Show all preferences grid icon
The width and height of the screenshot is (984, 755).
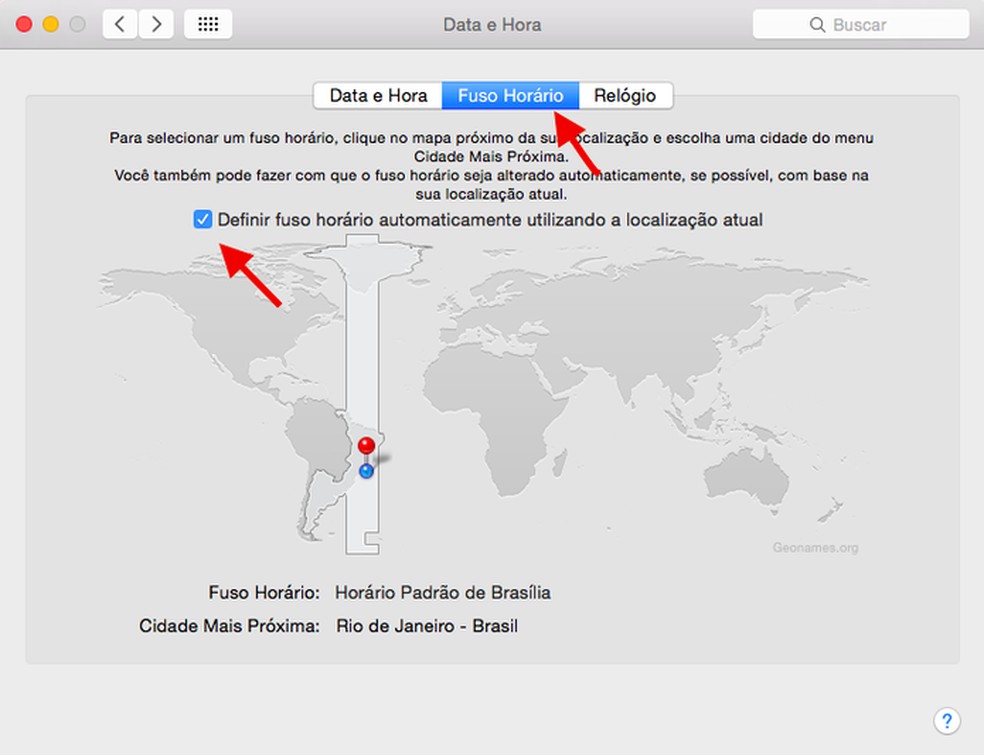[208, 24]
